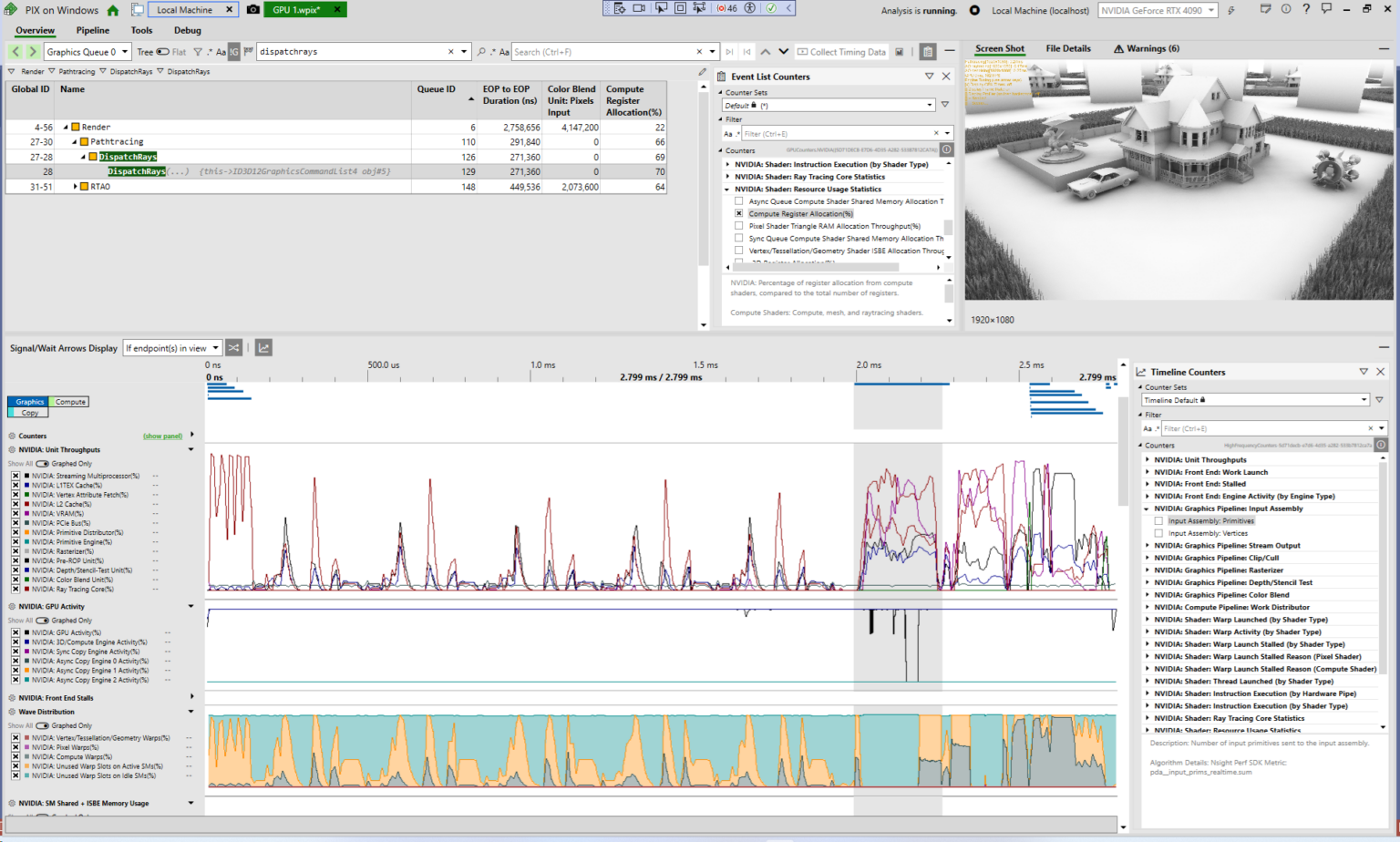Toggle the !G filter button
Image resolution: width=1400 pixels, height=842 pixels.
pyautogui.click(x=234, y=52)
